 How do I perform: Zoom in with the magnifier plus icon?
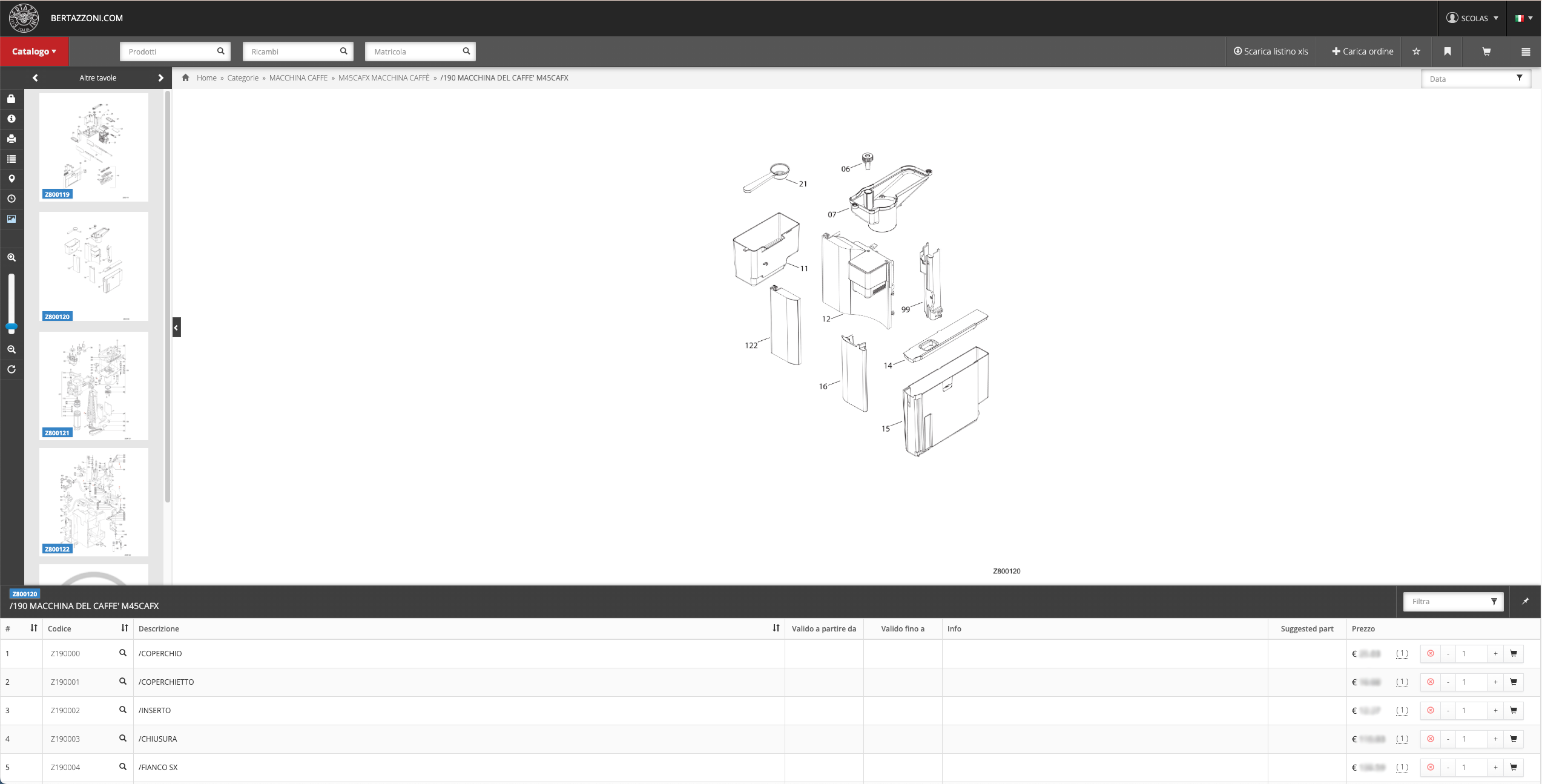point(12,257)
